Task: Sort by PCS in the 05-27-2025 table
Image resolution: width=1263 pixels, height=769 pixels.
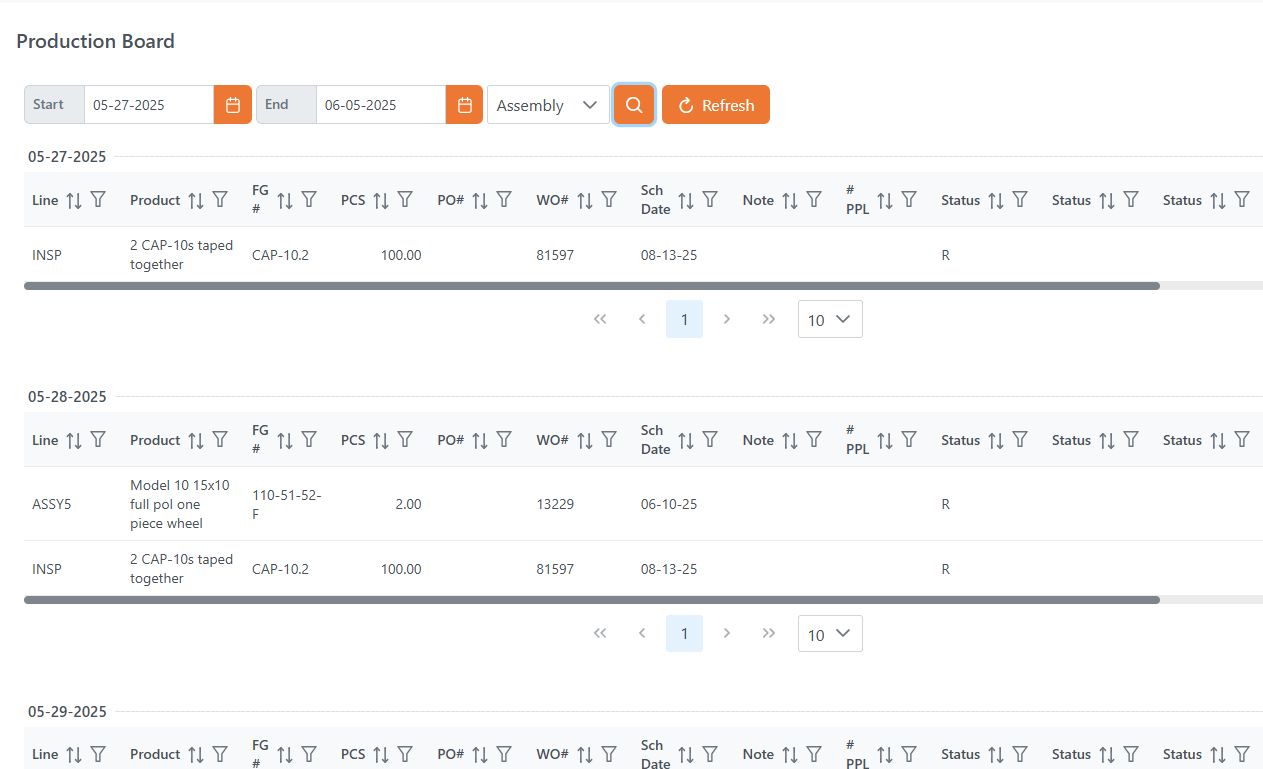Action: click(x=381, y=200)
